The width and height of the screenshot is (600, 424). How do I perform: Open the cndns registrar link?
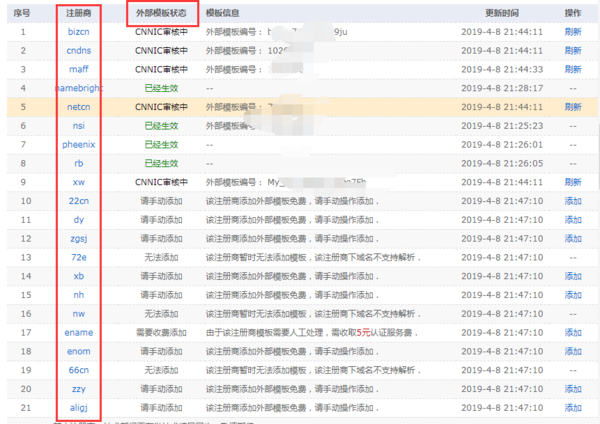click(78, 51)
